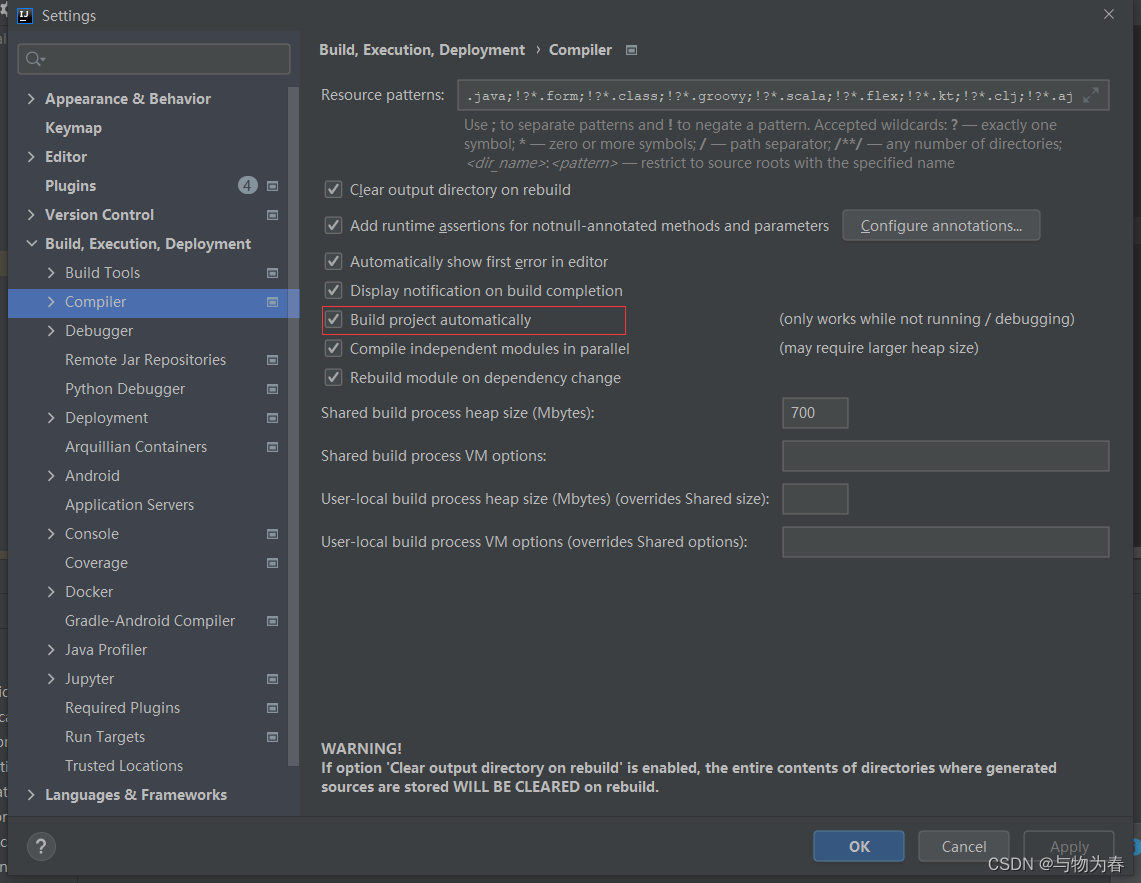This screenshot has height=883, width=1141.
Task: Click the settings icon beside Compiler breadcrumb
Action: tap(631, 48)
